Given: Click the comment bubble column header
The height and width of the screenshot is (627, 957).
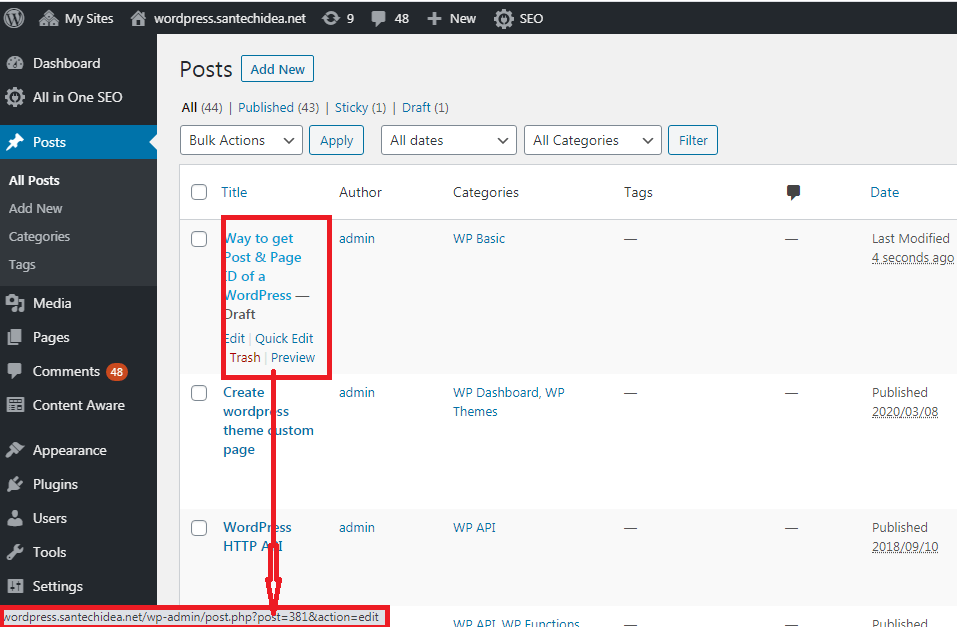Looking at the screenshot, I should [793, 191].
